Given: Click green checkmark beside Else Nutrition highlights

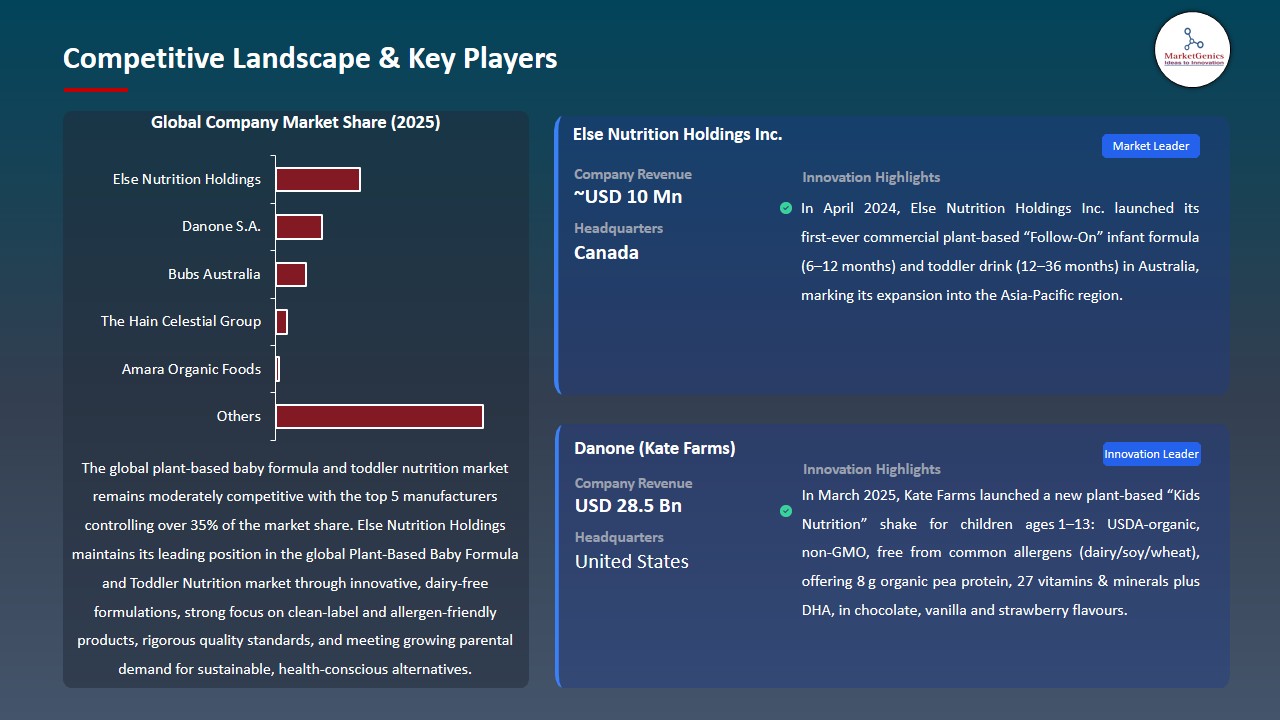Looking at the screenshot, I should [786, 208].
